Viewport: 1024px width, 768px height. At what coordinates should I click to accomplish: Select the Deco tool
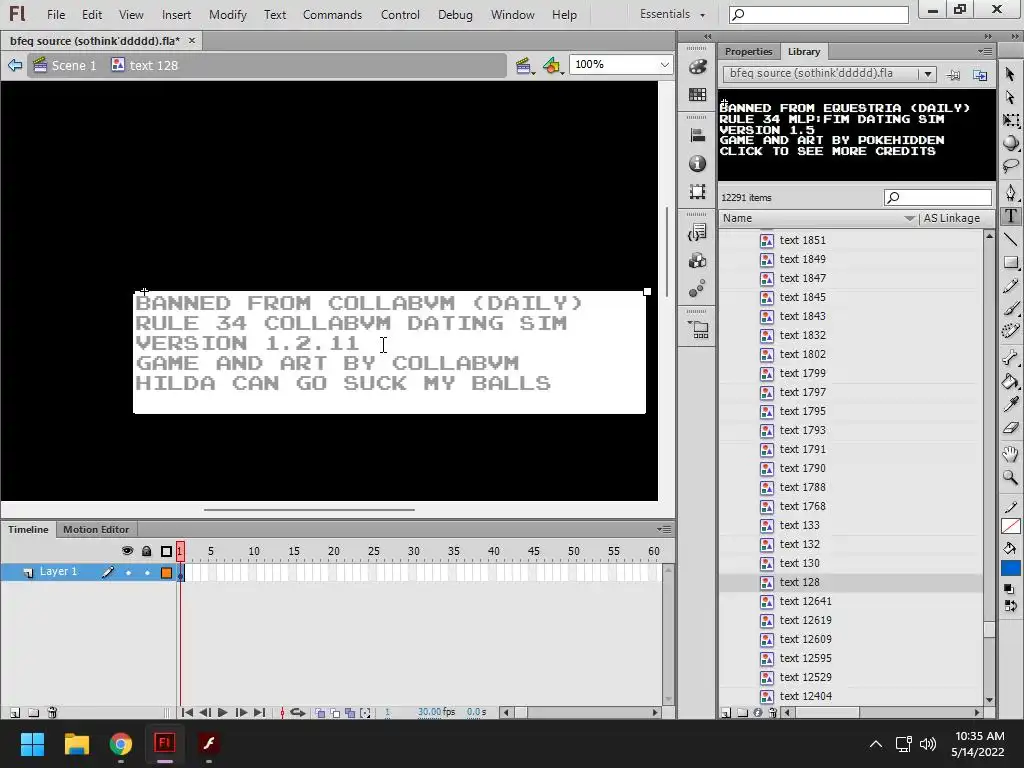click(1010, 331)
